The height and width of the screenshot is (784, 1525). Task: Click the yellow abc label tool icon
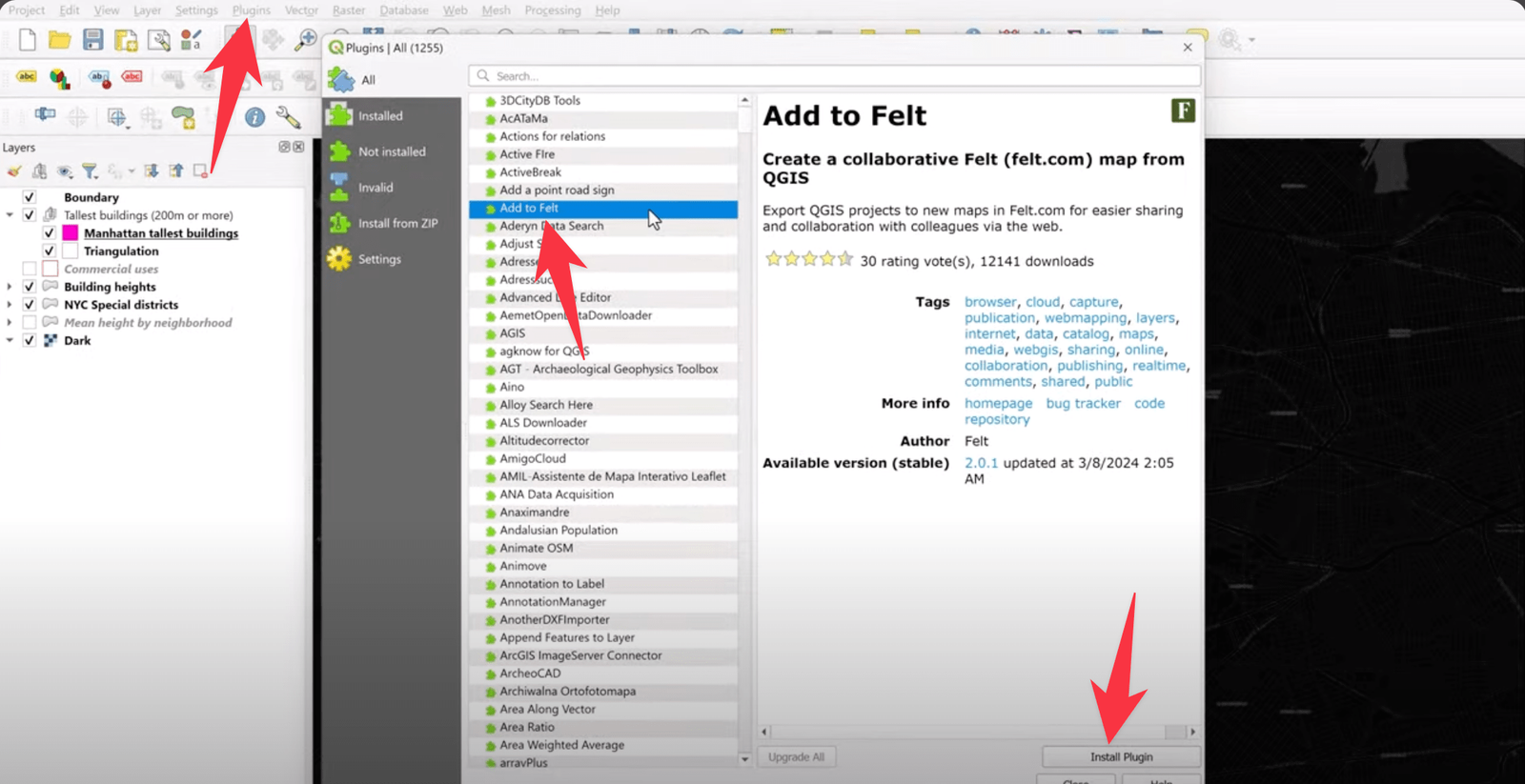coord(27,77)
